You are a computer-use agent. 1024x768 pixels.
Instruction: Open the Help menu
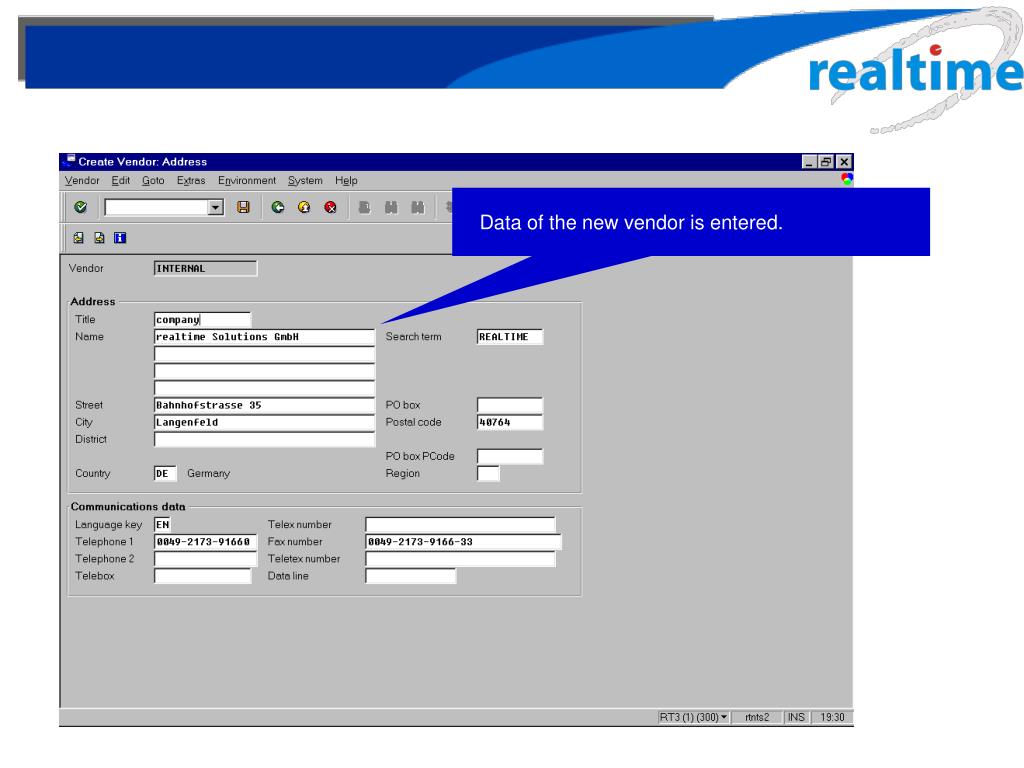coord(346,180)
